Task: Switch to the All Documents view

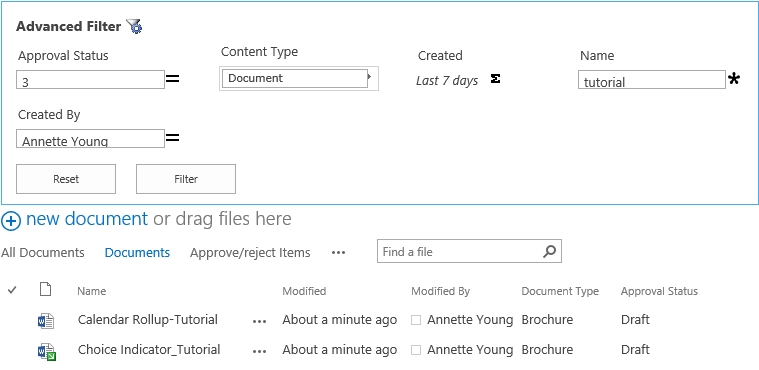Action: 43,252
